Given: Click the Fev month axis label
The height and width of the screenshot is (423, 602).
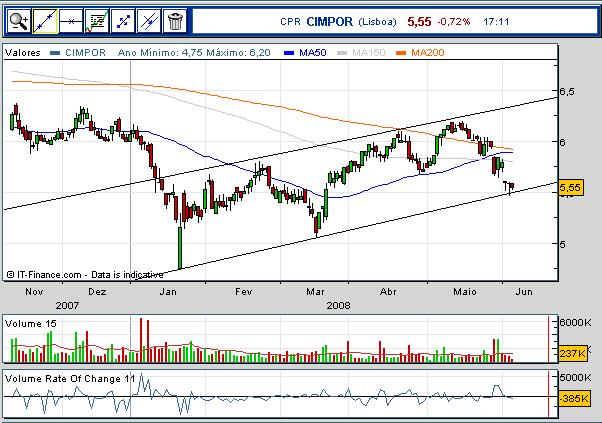Looking at the screenshot, I should pyautogui.click(x=244, y=292).
